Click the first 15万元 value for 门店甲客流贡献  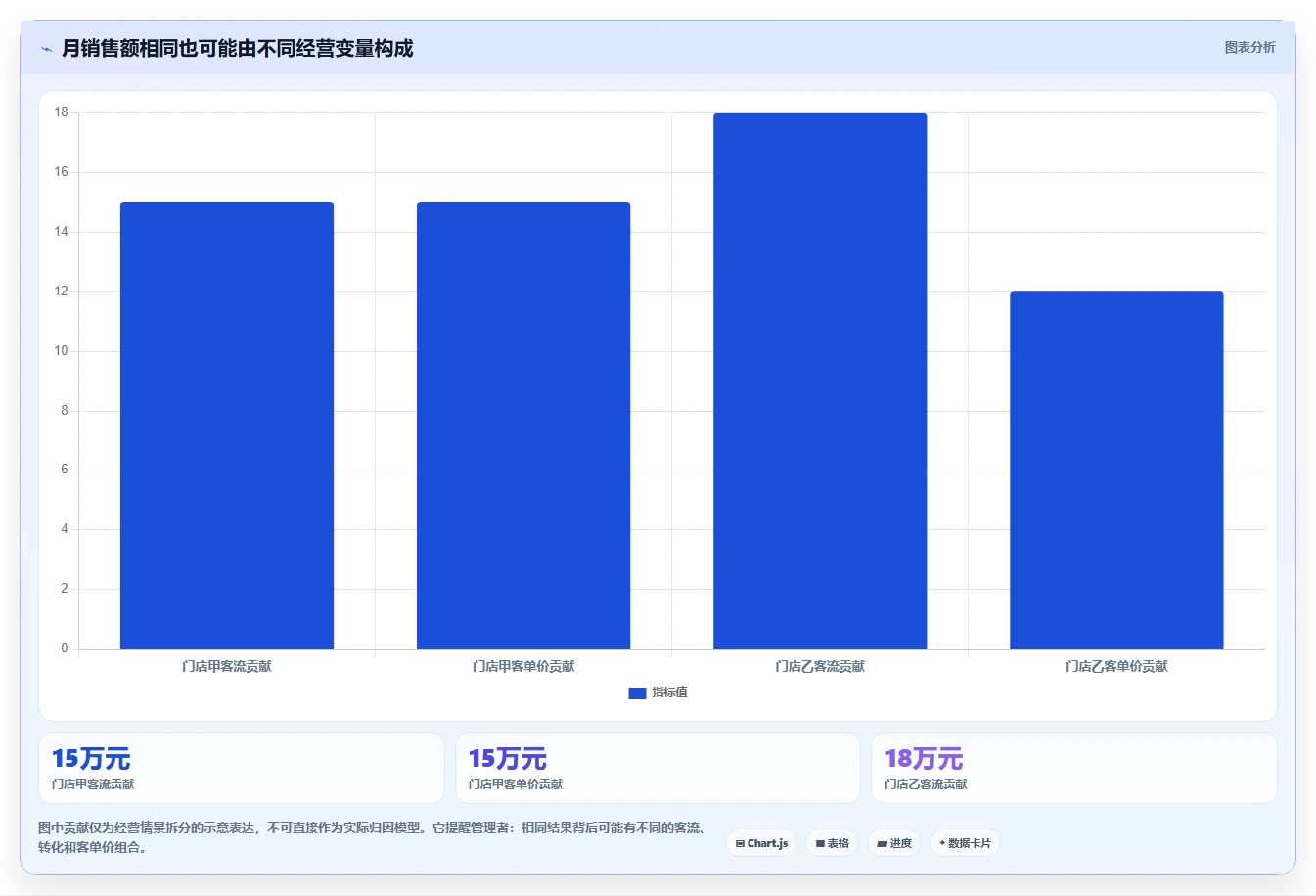[91, 759]
